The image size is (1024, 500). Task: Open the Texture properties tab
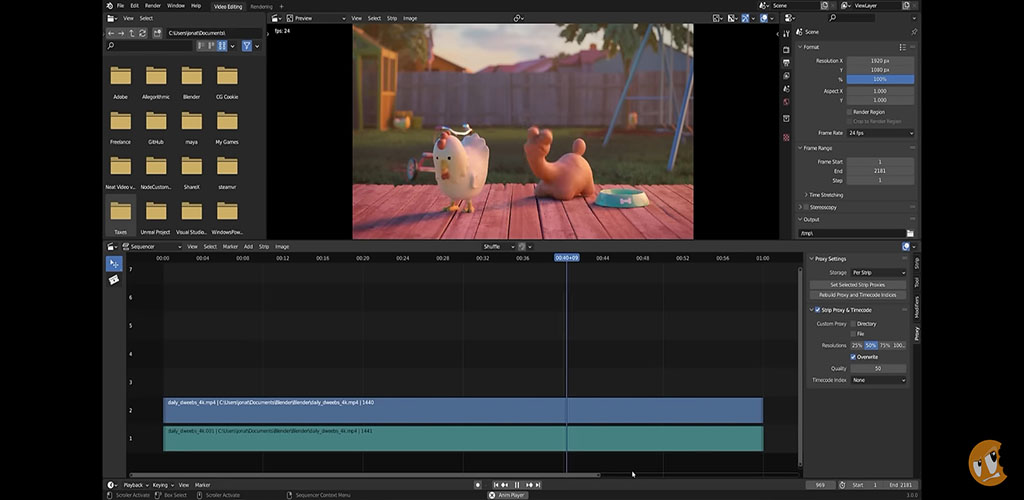[786, 137]
